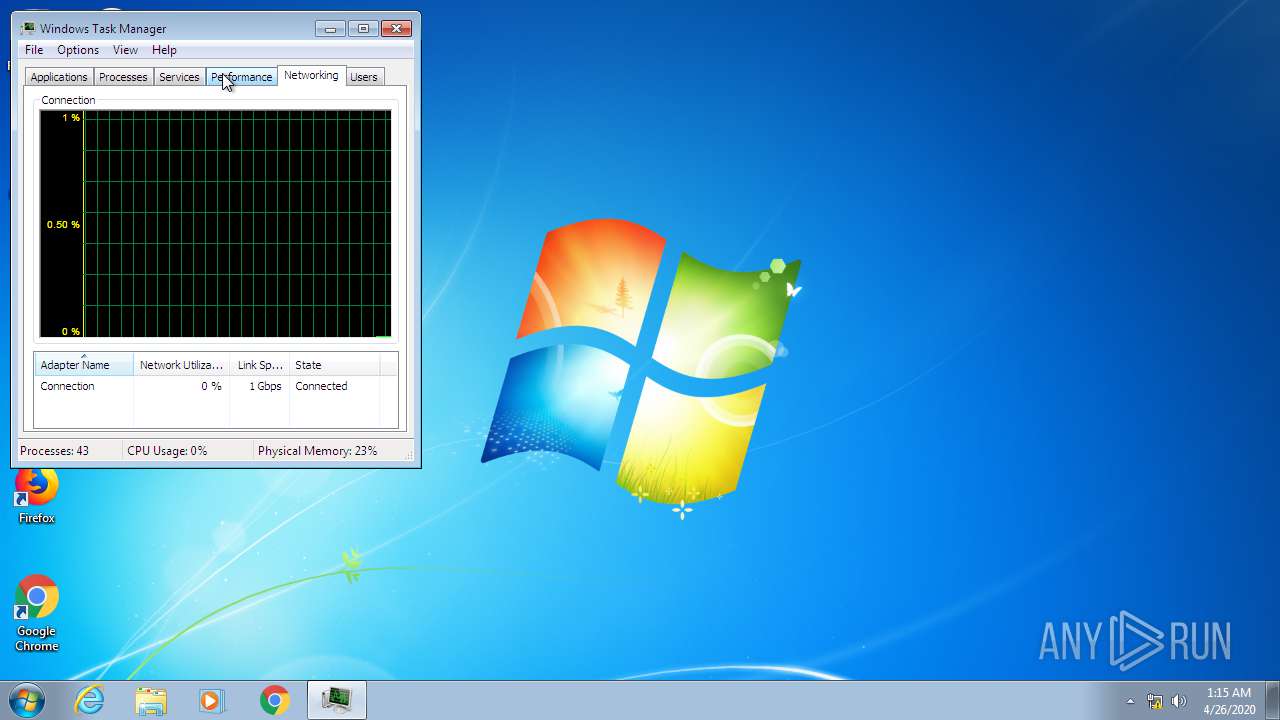
Task: Switch to the Processes tab
Action: pyautogui.click(x=123, y=77)
